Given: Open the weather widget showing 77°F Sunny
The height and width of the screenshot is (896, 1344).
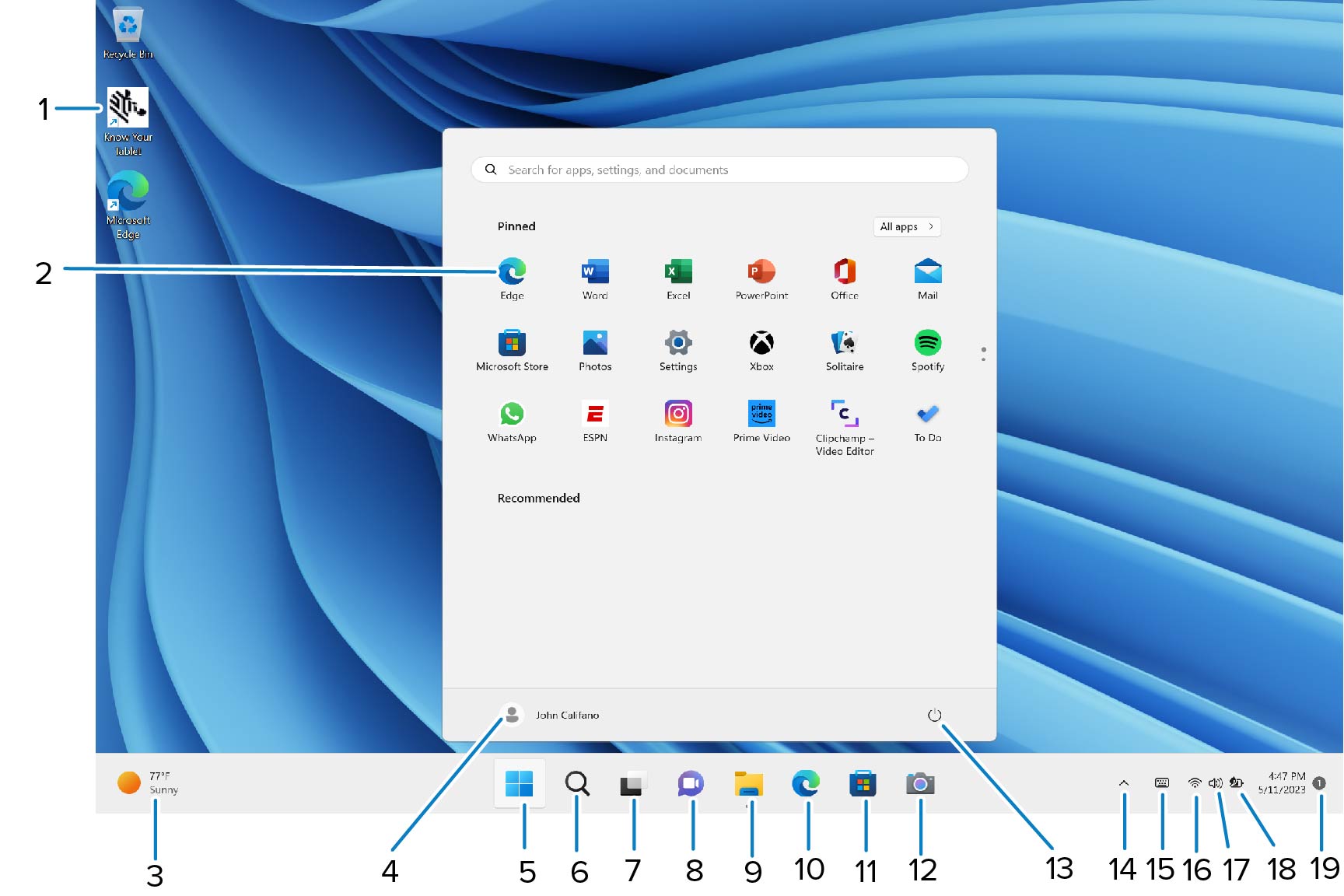Looking at the screenshot, I should (148, 782).
